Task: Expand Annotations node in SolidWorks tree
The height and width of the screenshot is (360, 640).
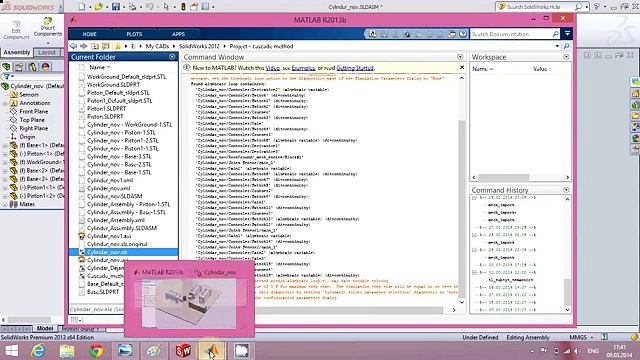Action: click(x=5, y=103)
